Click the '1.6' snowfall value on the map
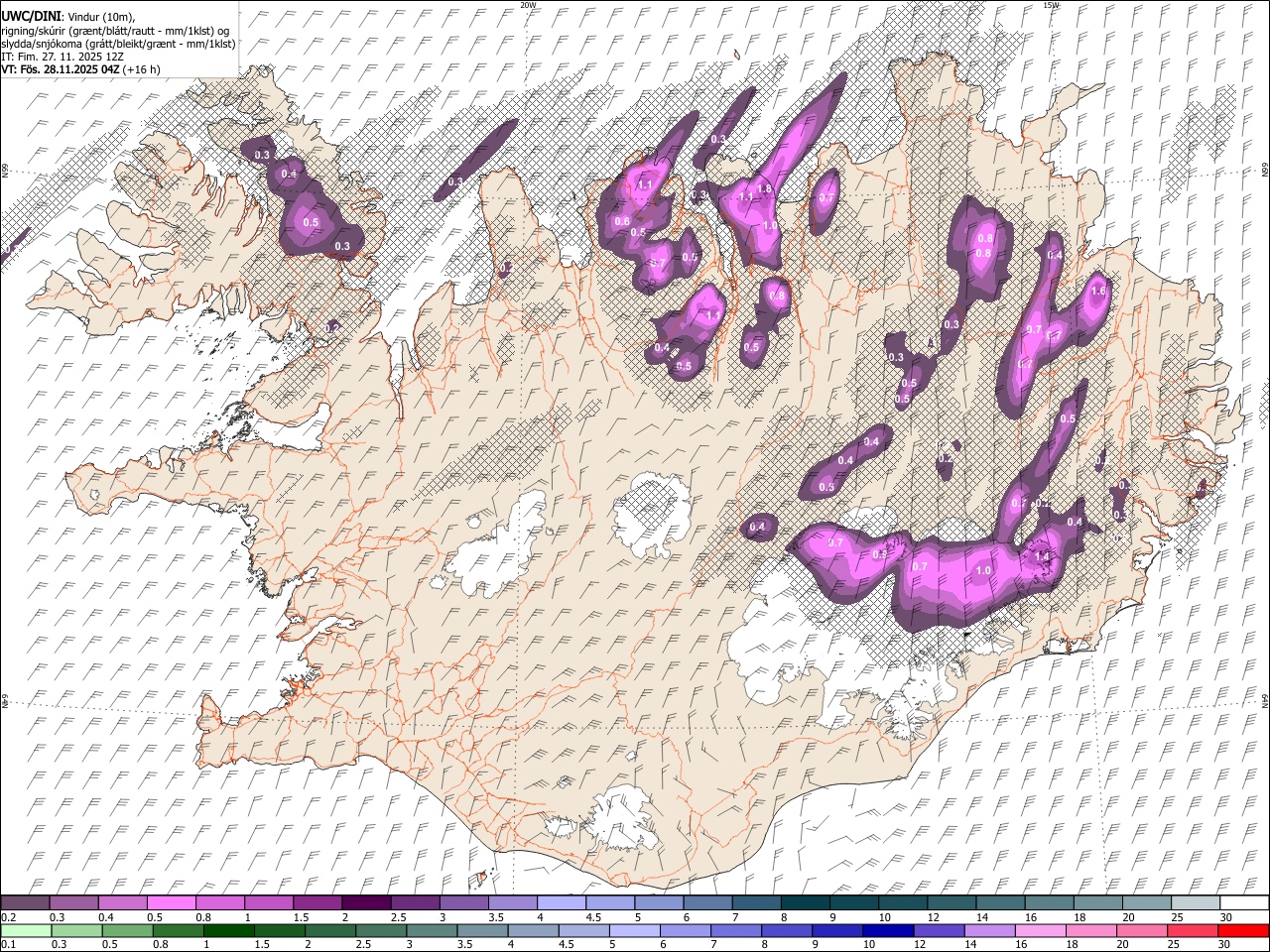This screenshot has height=952, width=1270. click(1098, 292)
